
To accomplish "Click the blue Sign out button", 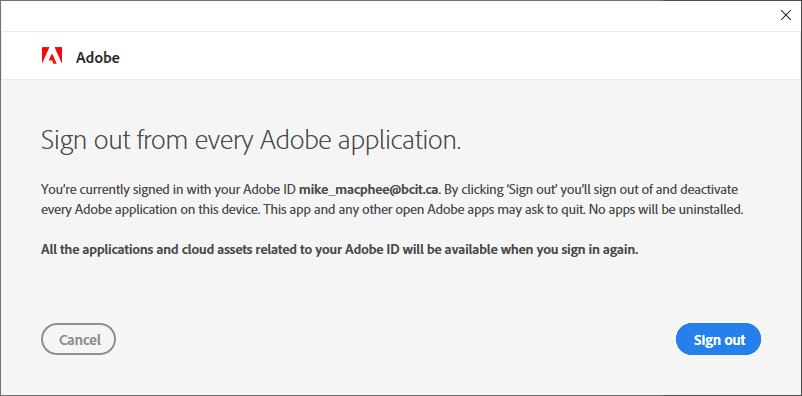I will pyautogui.click(x=718, y=339).
